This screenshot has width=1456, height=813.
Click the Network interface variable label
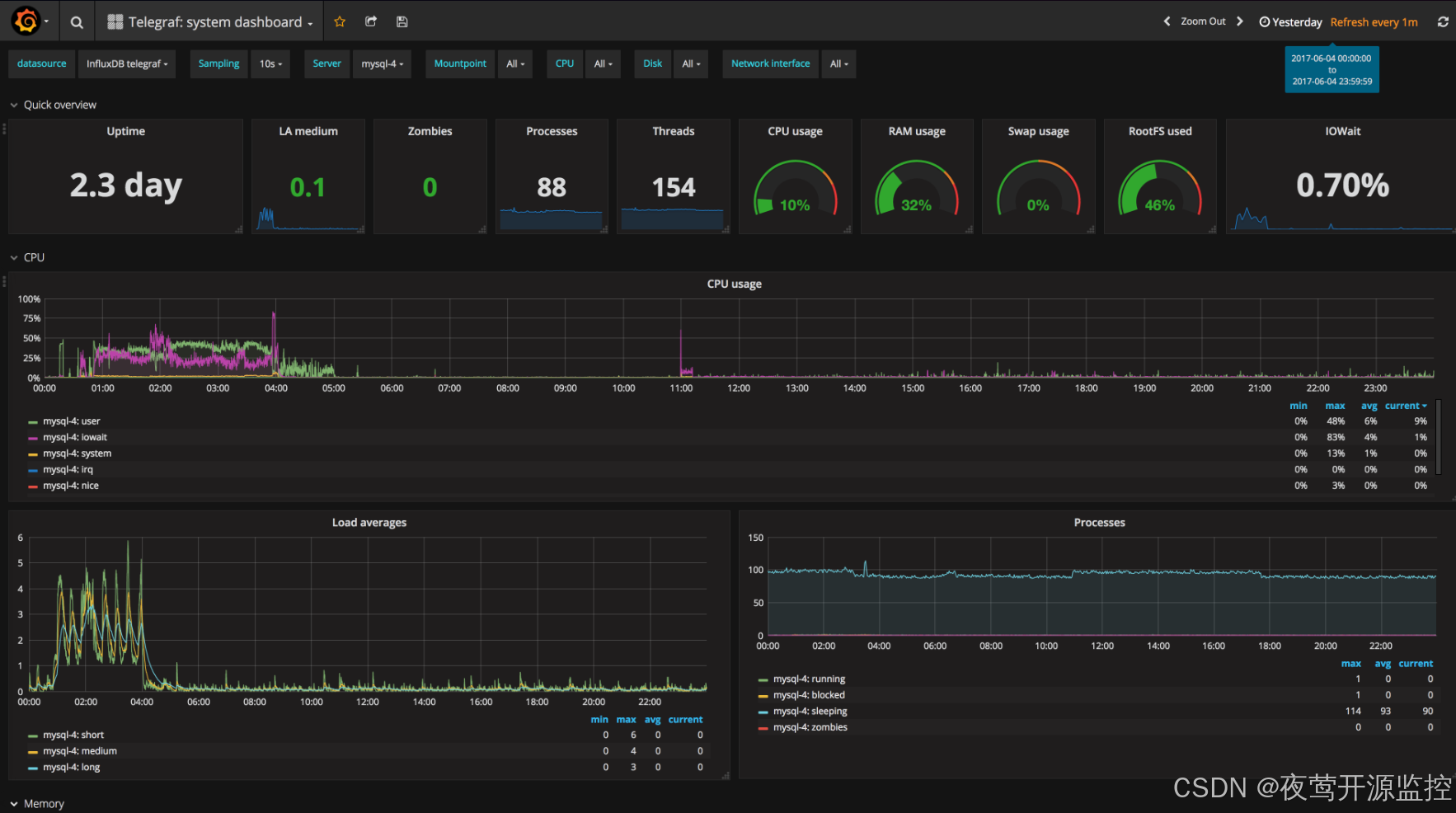point(770,63)
